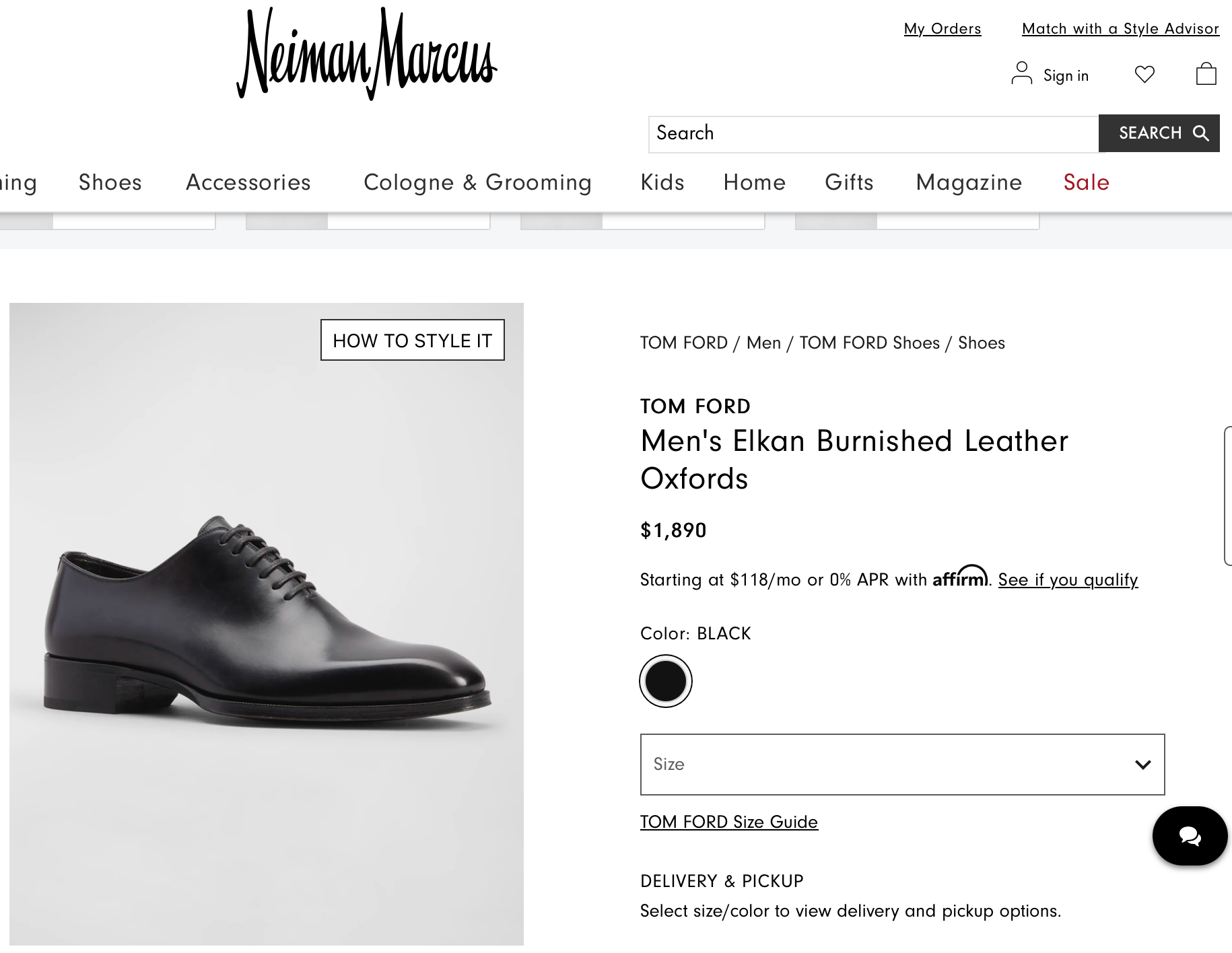Select the BLACK color swatch
Image resolution: width=1232 pixels, height=953 pixels.
[x=665, y=680]
